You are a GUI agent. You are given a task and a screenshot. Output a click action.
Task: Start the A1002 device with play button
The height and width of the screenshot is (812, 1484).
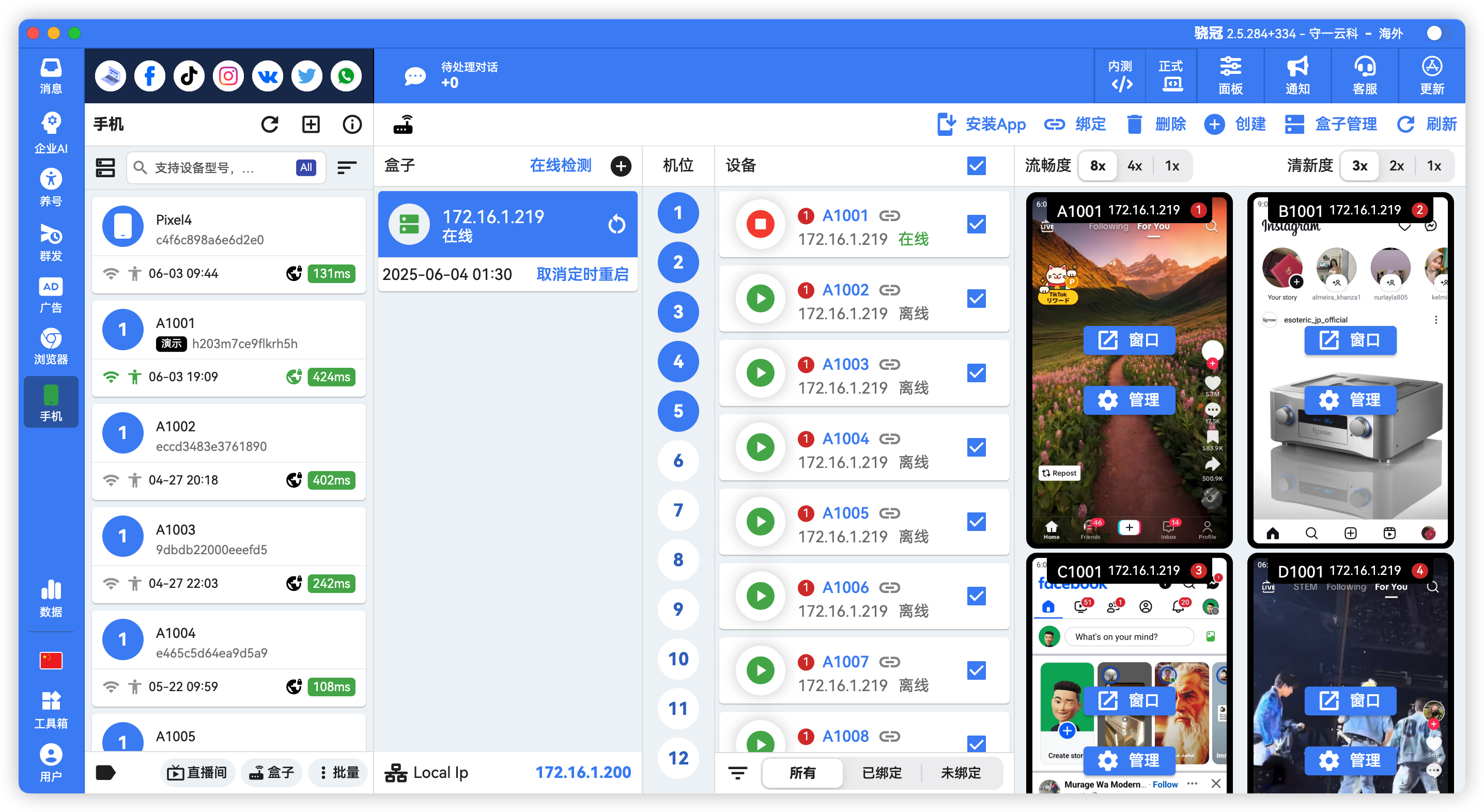[x=761, y=299]
